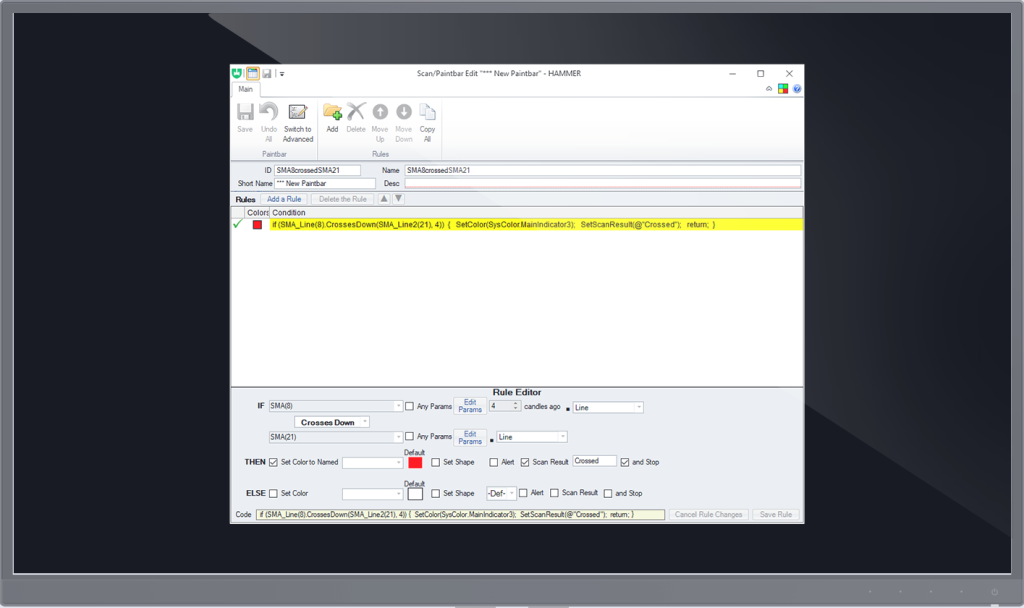Enable ELSE Scan Result checkbox

pos(554,493)
